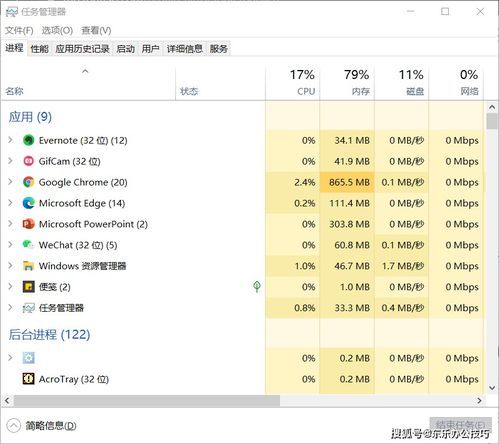Sort by the 网络 column header
The height and width of the screenshot is (444, 499).
point(456,83)
